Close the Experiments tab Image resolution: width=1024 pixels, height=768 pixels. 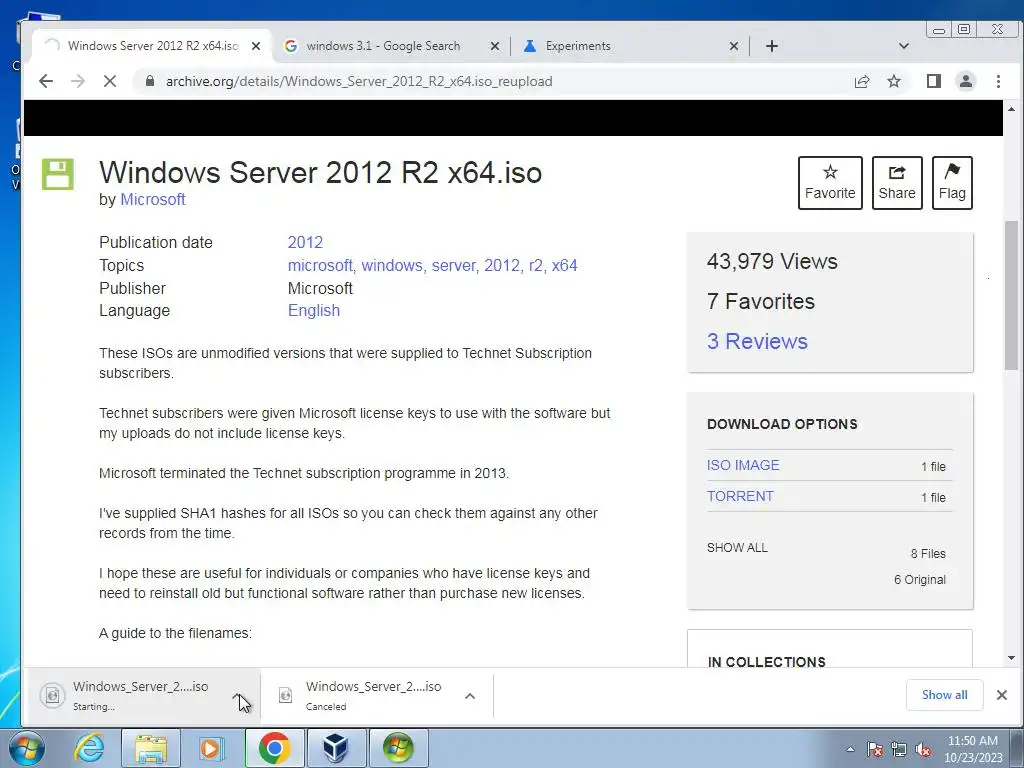pos(734,46)
